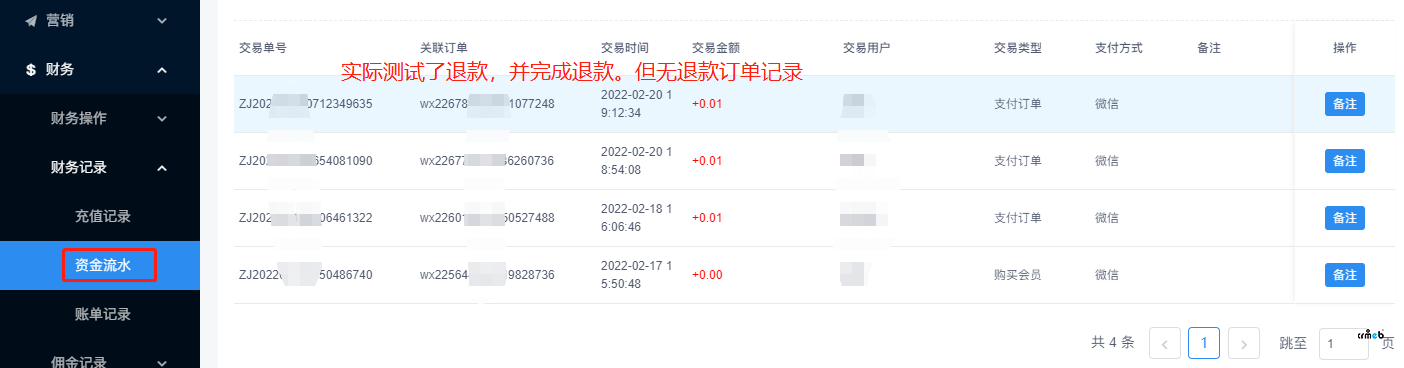Collapse the 财务 menu chevron
The height and width of the screenshot is (368, 1404).
tap(162, 70)
